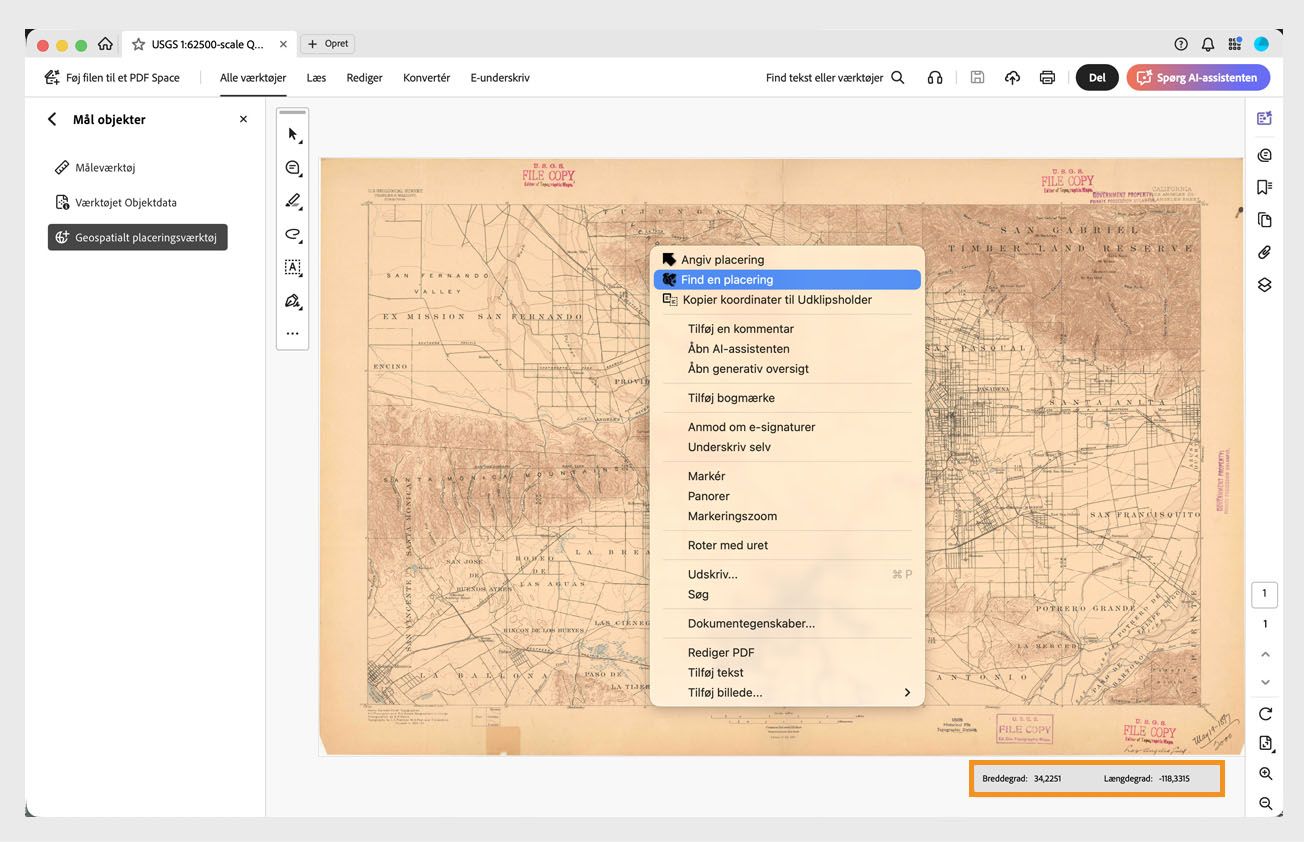The height and width of the screenshot is (842, 1304).
Task: Close the Mål objekter panel
Action: click(243, 119)
